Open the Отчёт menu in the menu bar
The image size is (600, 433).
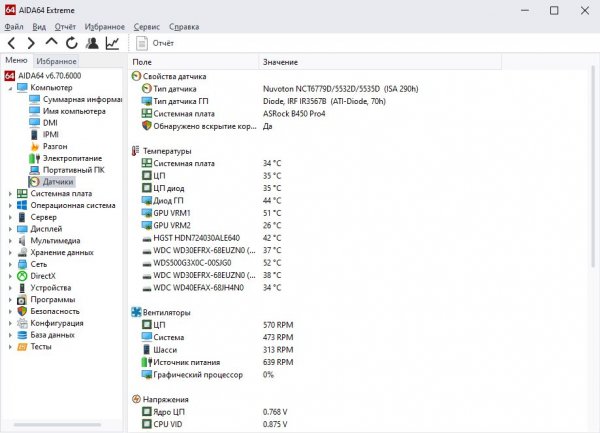click(65, 27)
